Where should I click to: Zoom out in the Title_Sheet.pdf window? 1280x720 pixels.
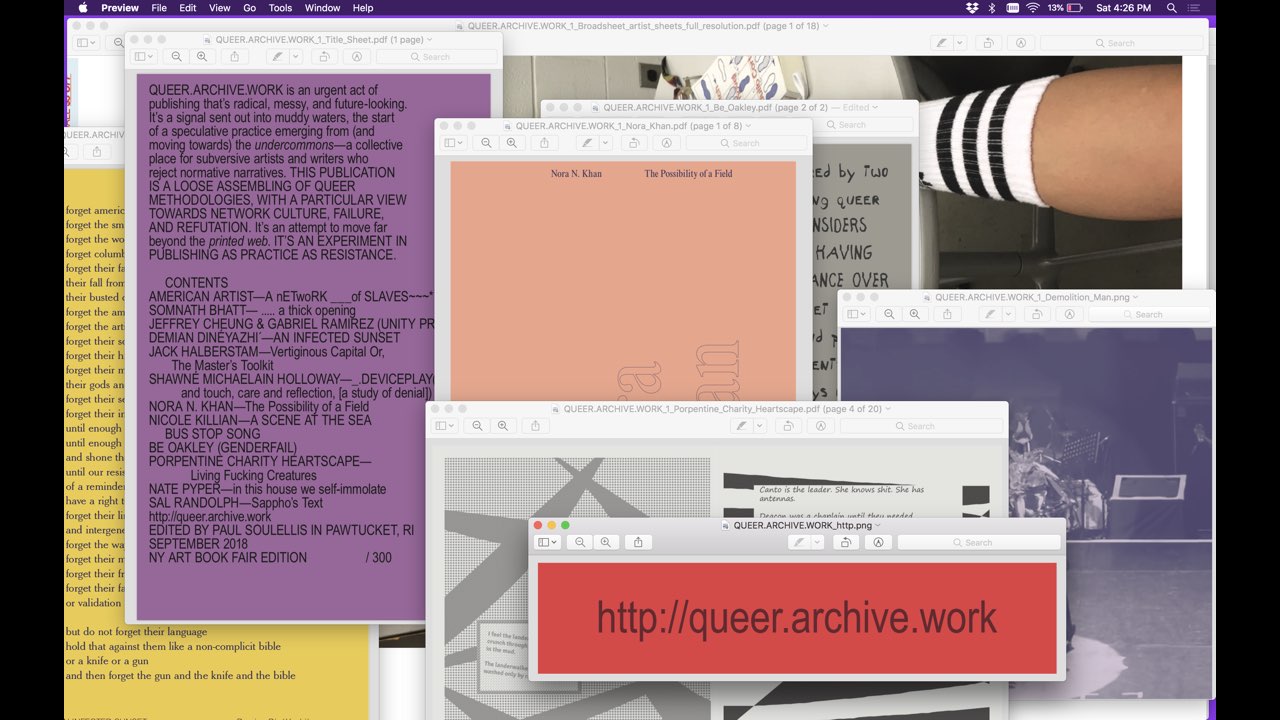click(177, 57)
